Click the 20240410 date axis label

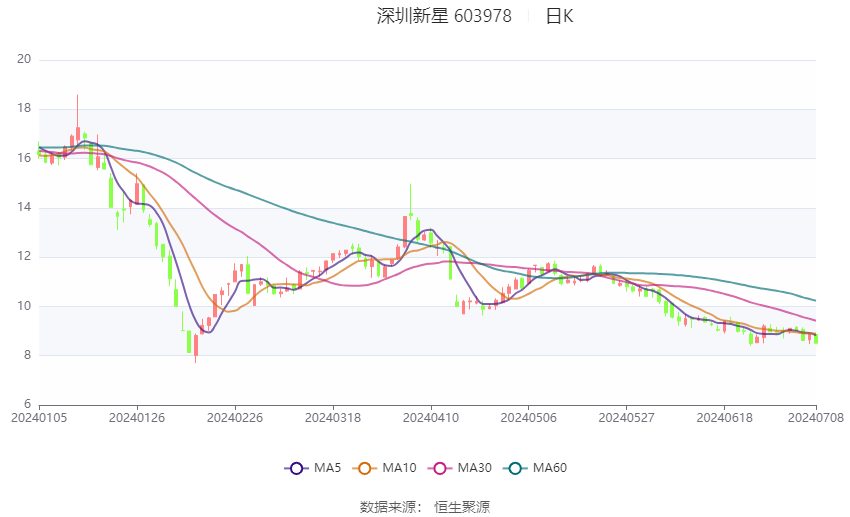431,418
